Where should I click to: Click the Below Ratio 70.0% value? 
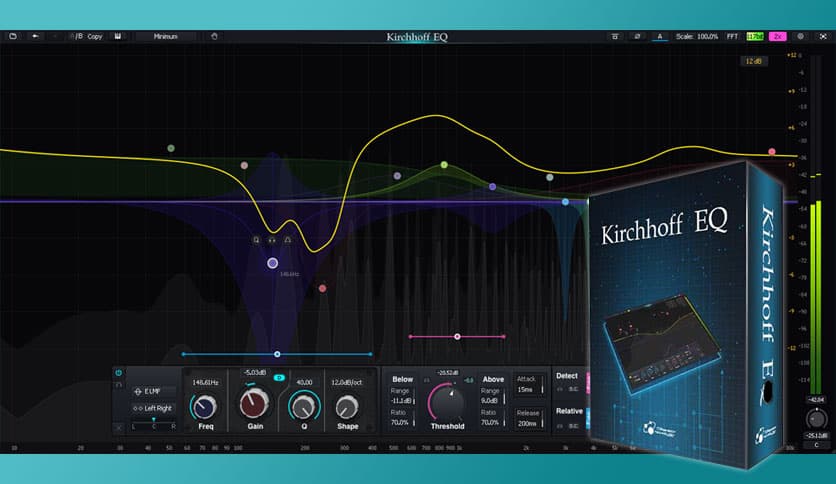click(400, 423)
